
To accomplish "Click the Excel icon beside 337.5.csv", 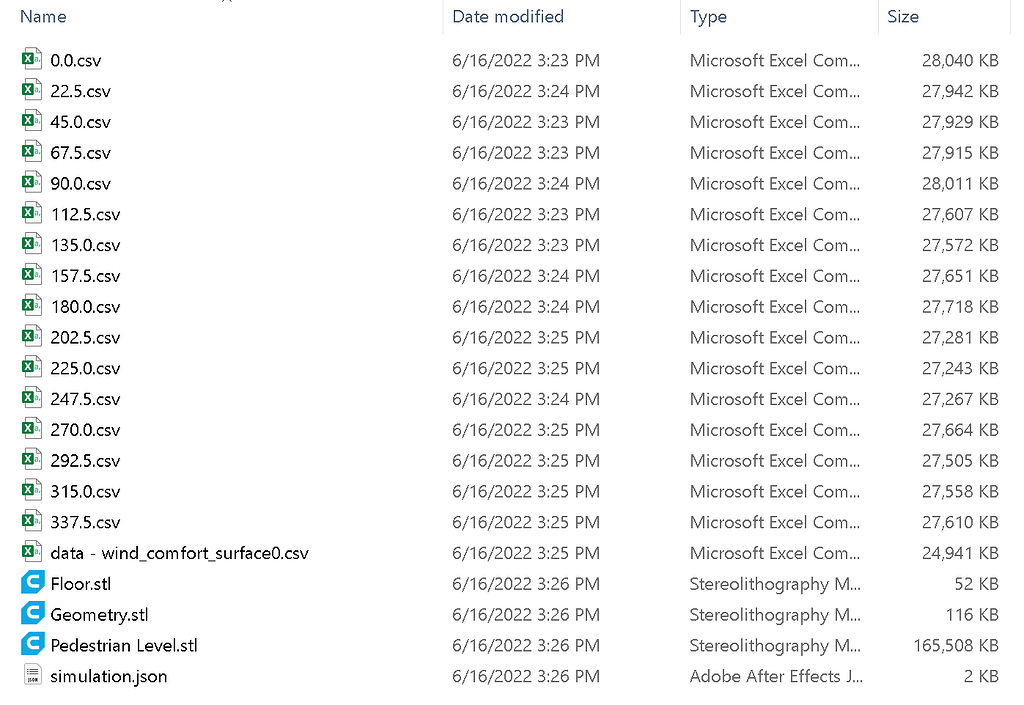I will click(x=31, y=522).
